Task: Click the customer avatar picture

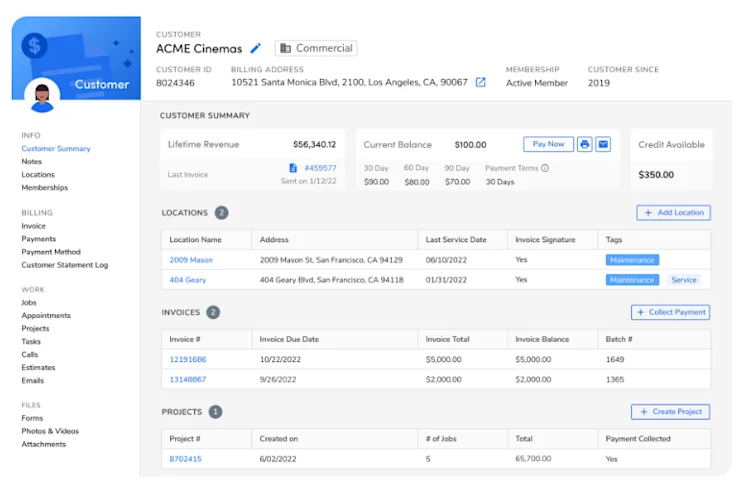Action: (42, 96)
